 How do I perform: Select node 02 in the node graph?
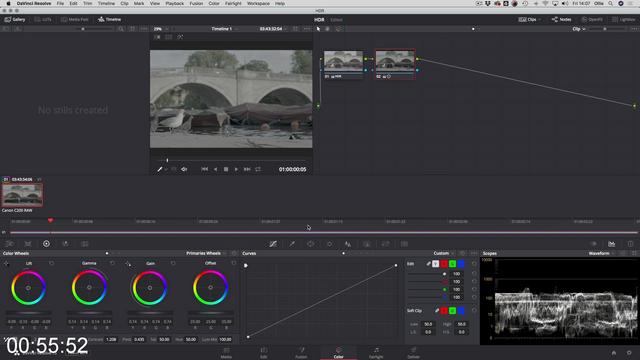(395, 64)
